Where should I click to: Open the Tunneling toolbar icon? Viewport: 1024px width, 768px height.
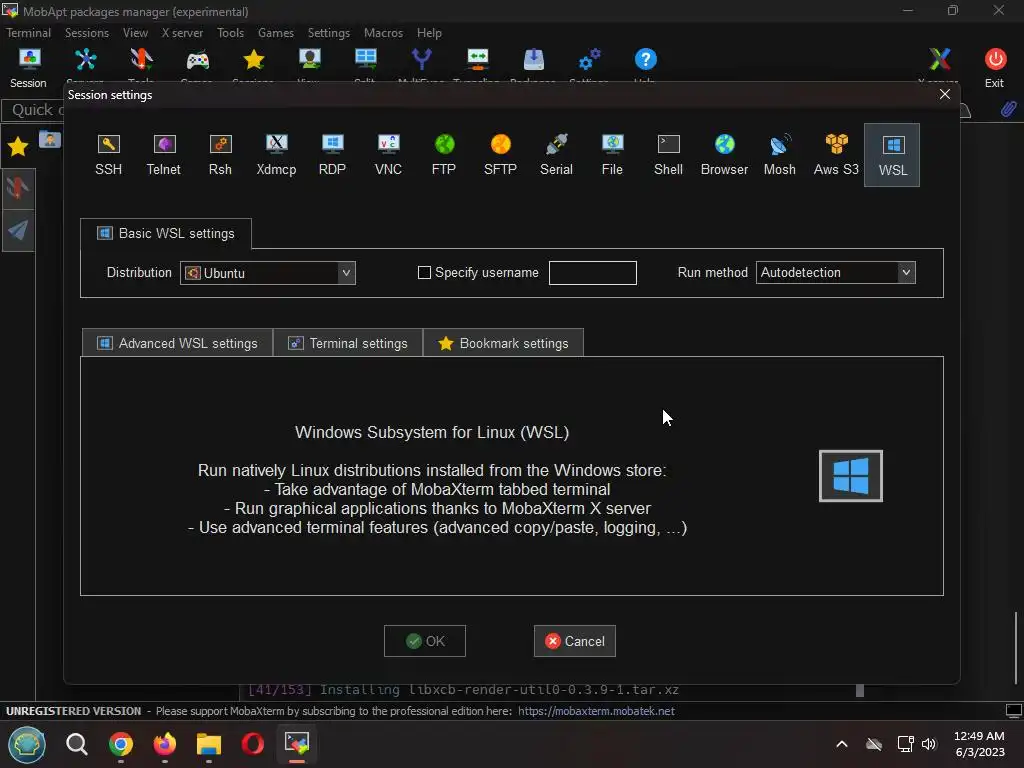point(477,60)
